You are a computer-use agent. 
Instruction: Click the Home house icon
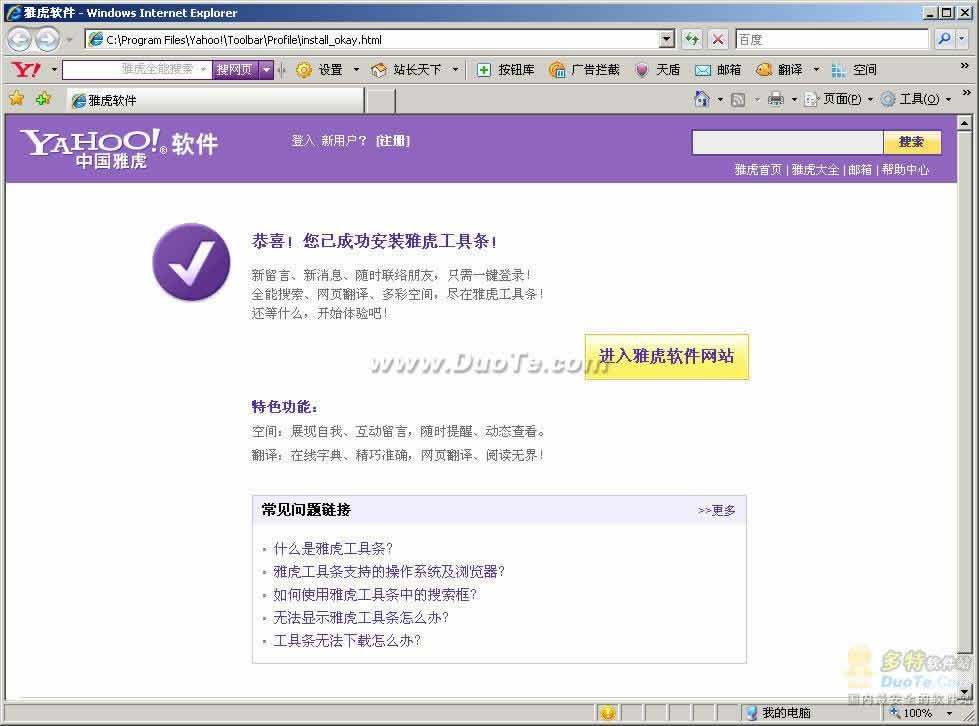pos(702,99)
